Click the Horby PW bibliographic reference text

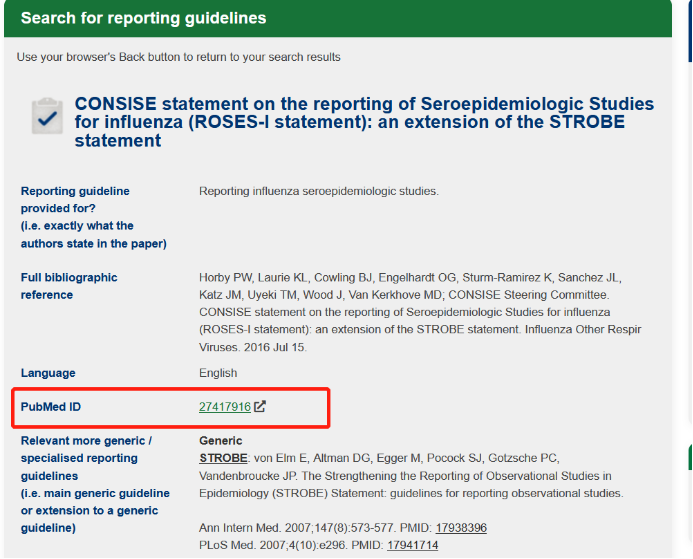click(x=420, y=312)
